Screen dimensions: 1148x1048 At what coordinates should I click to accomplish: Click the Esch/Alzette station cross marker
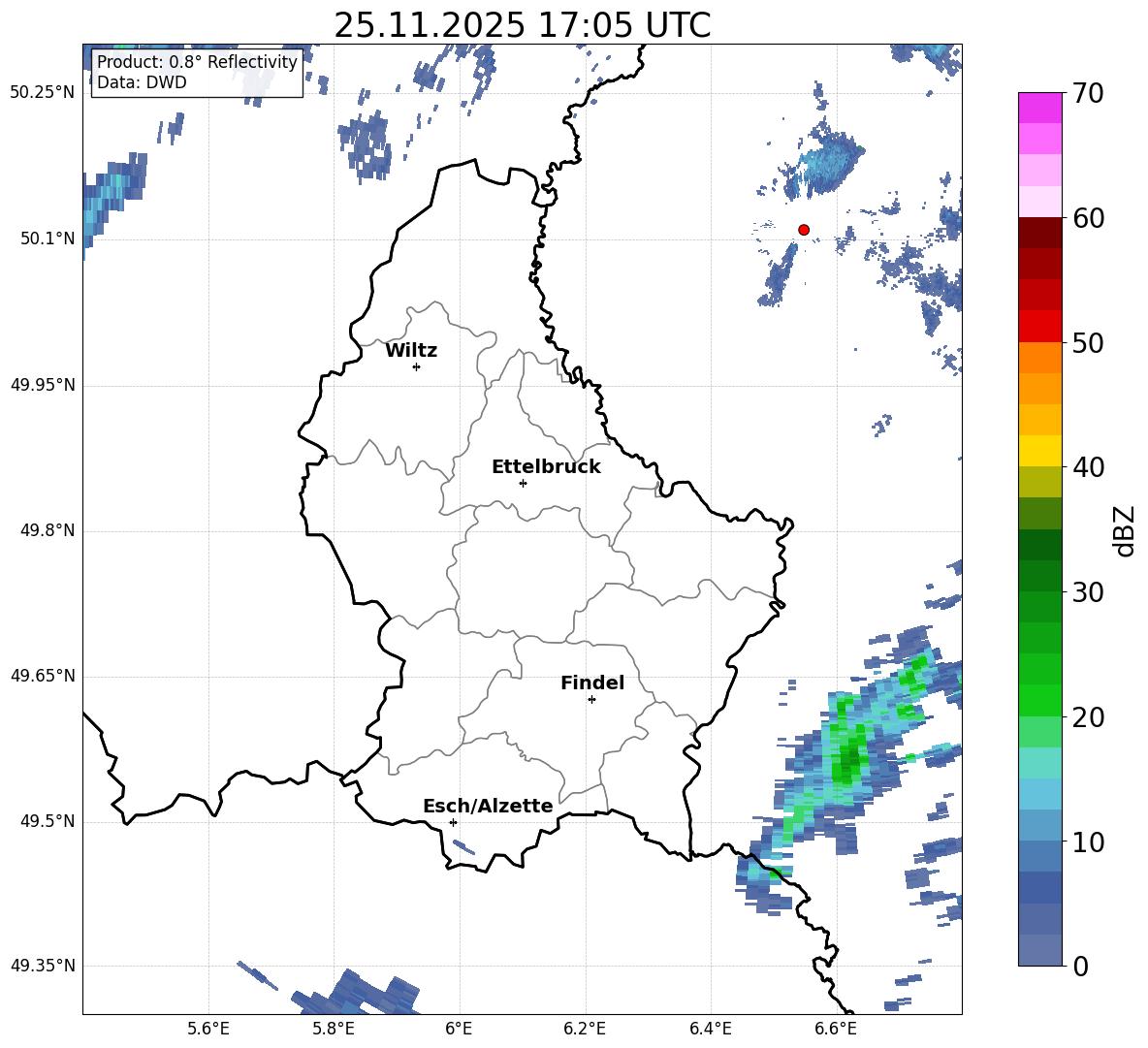point(453,822)
